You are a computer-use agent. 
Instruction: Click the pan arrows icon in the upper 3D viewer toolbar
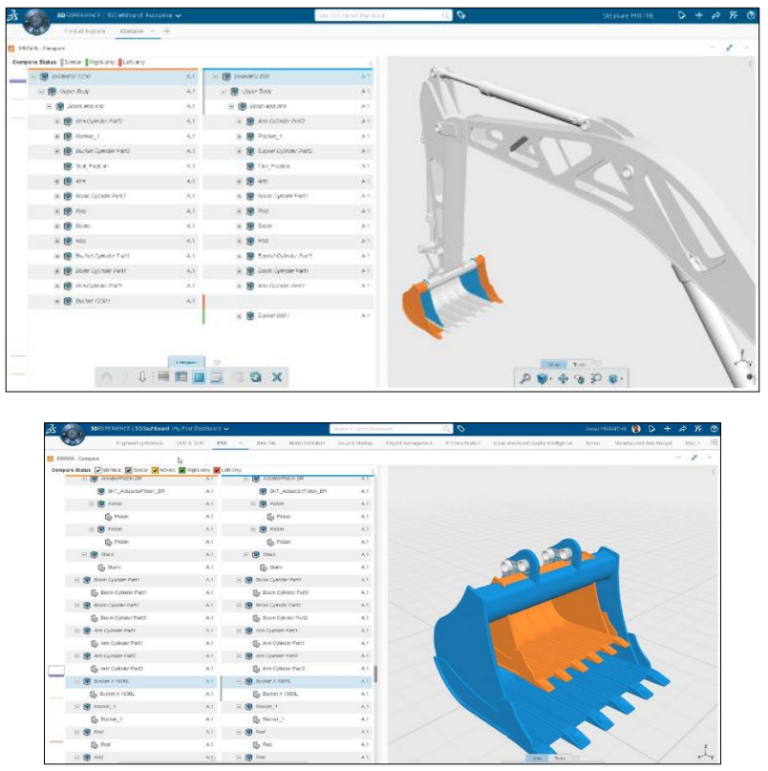(x=562, y=379)
